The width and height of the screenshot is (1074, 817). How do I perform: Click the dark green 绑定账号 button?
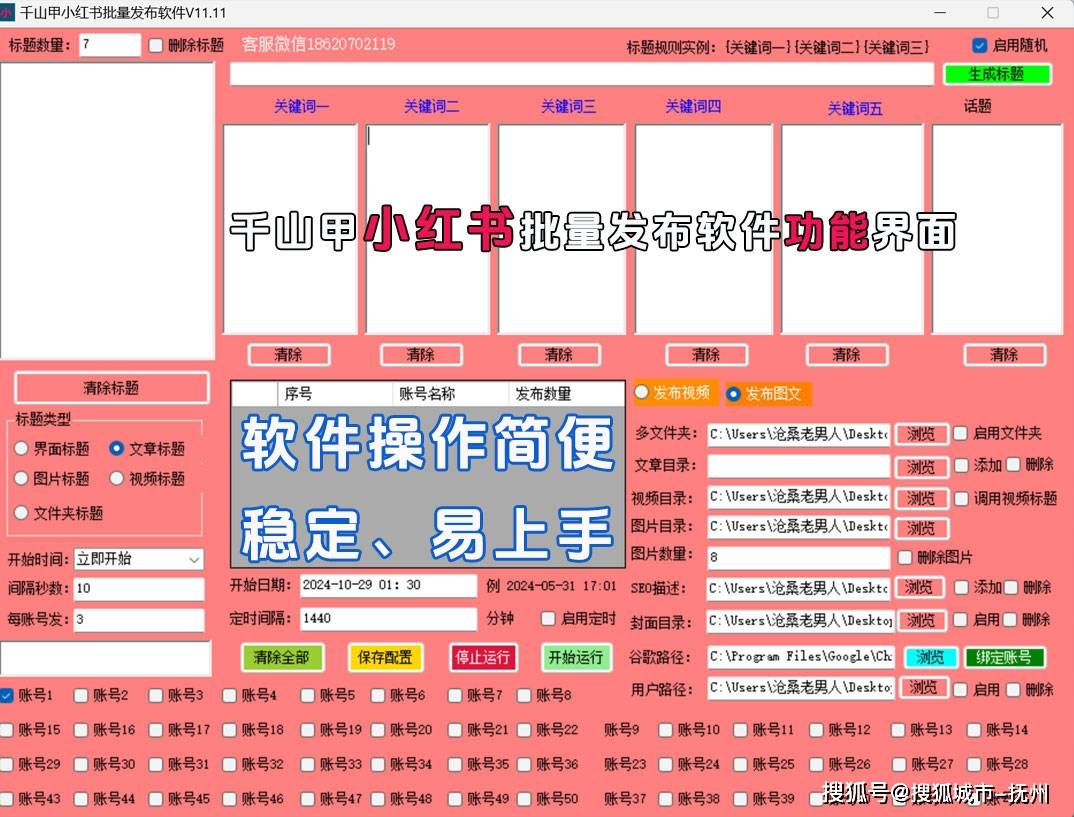point(1004,657)
